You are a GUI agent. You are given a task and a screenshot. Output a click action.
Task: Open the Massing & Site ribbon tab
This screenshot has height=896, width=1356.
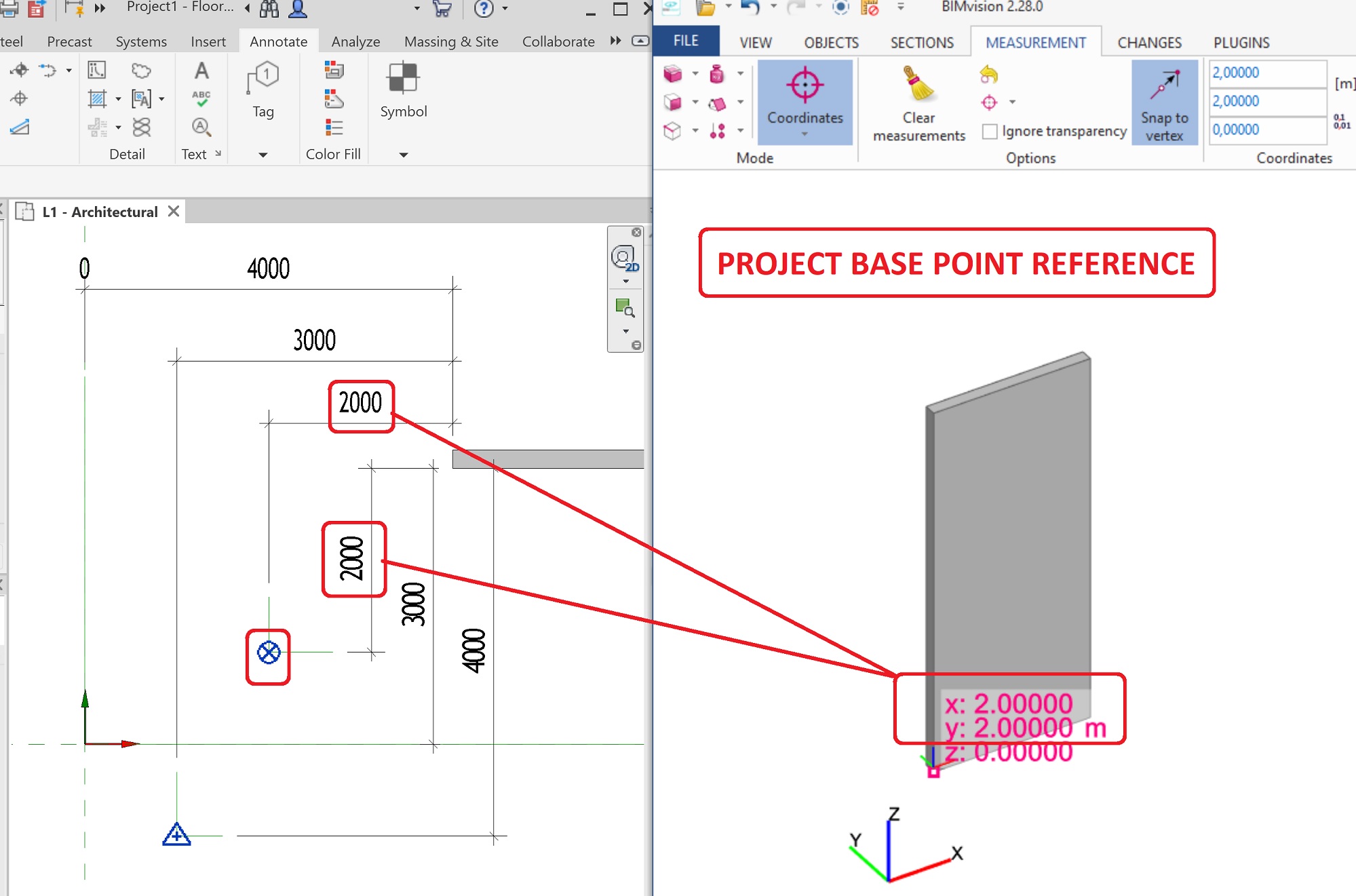[451, 41]
